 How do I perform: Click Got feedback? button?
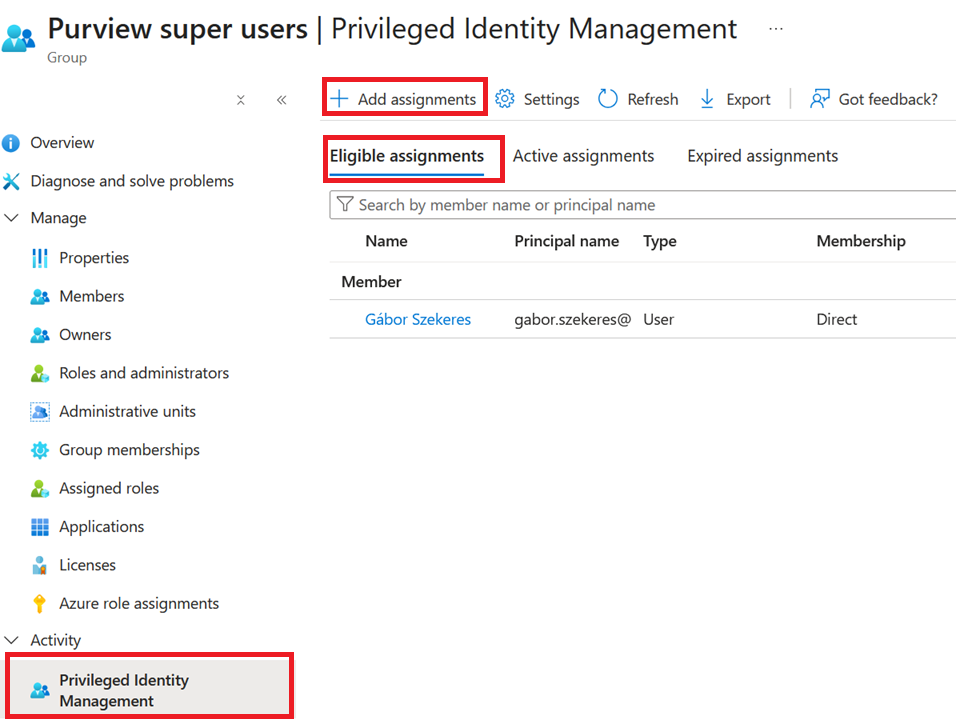pyautogui.click(x=874, y=99)
